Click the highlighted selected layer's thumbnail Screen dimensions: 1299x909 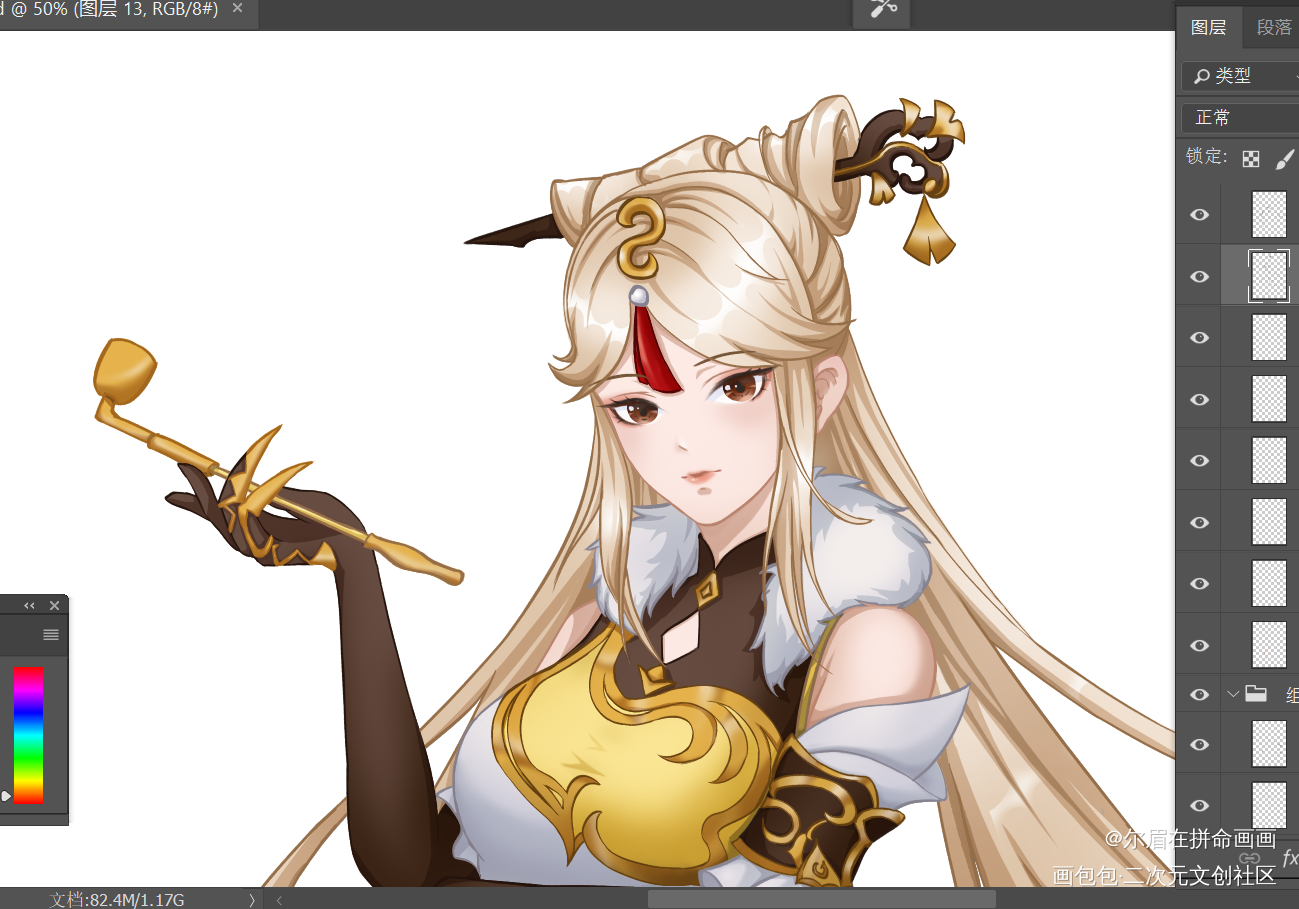(1269, 276)
